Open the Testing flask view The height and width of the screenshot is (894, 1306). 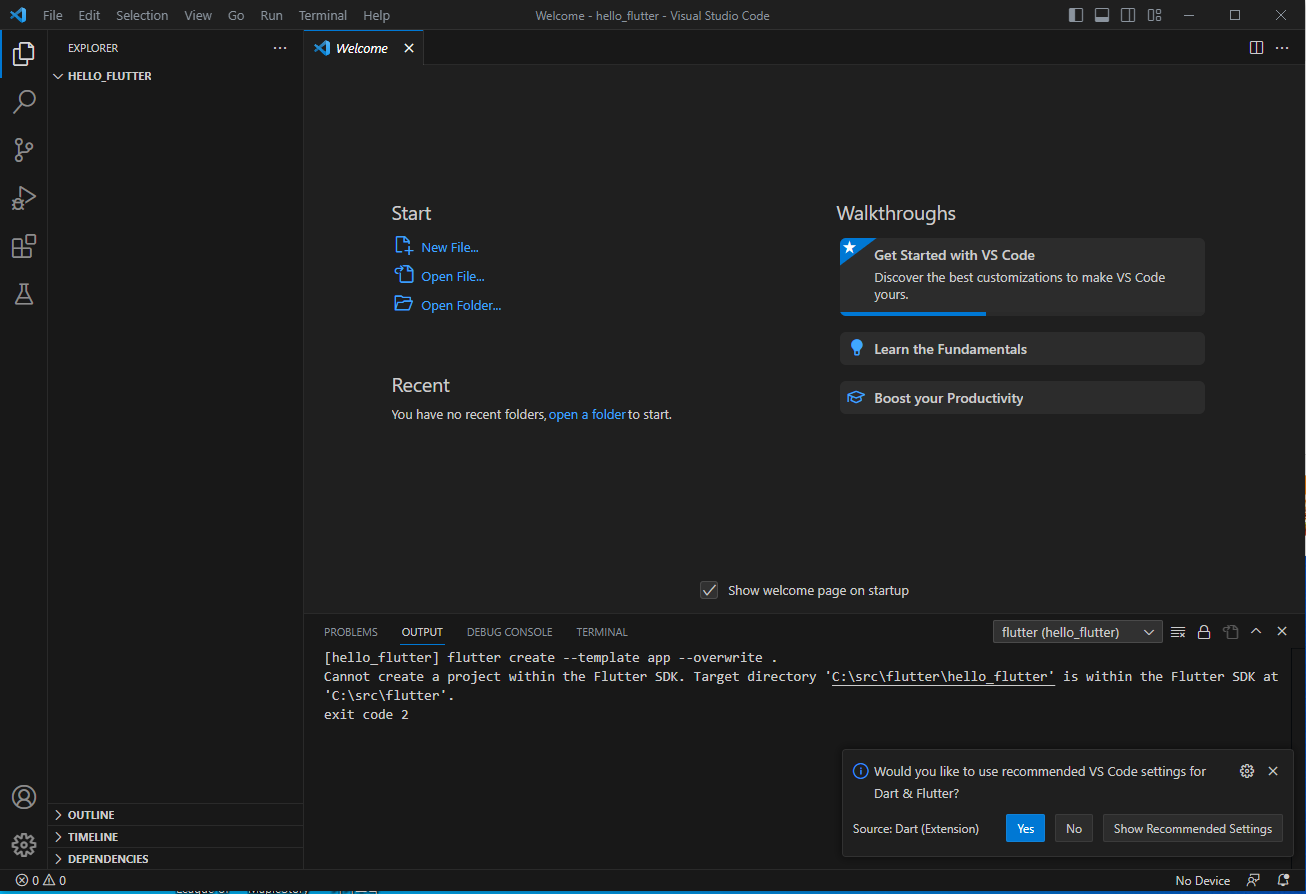click(x=24, y=294)
